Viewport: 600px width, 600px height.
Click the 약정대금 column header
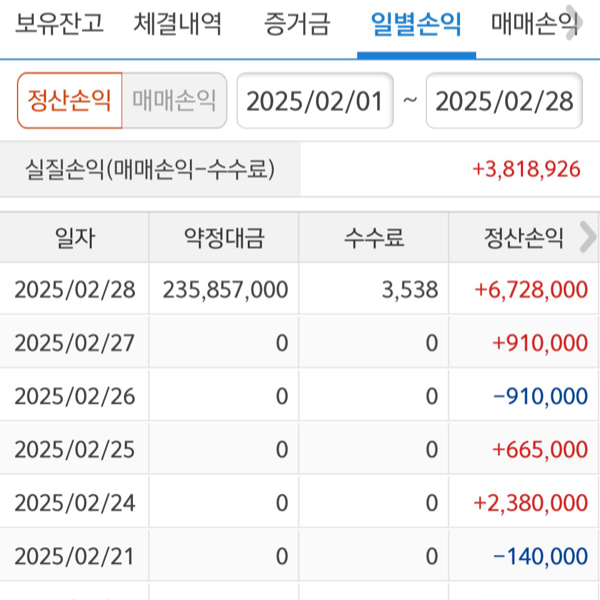click(225, 238)
